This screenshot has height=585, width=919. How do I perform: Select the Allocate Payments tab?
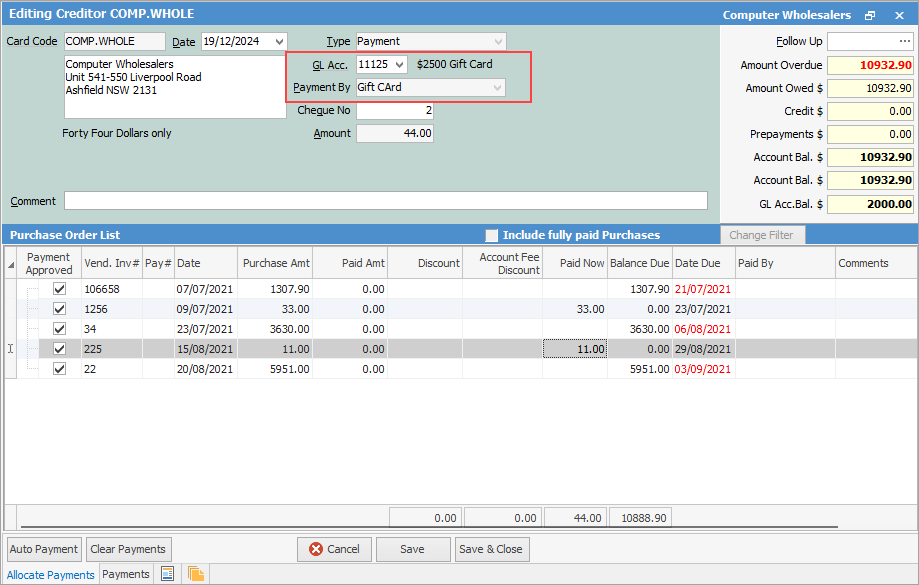click(51, 575)
